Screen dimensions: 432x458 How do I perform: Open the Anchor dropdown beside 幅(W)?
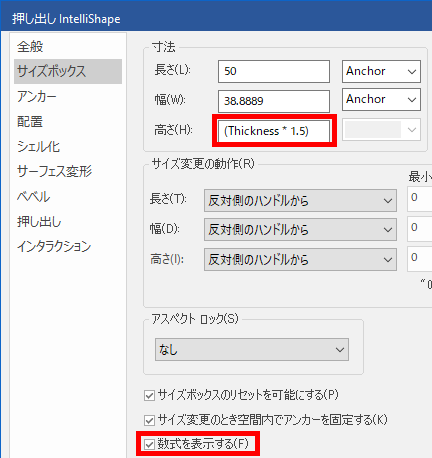(x=381, y=99)
